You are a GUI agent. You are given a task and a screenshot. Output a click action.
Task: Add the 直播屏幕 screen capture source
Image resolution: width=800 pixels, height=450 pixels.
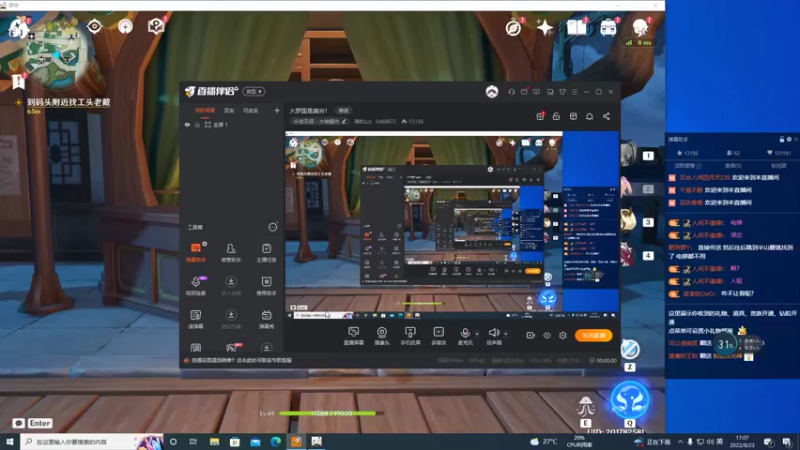[354, 336]
